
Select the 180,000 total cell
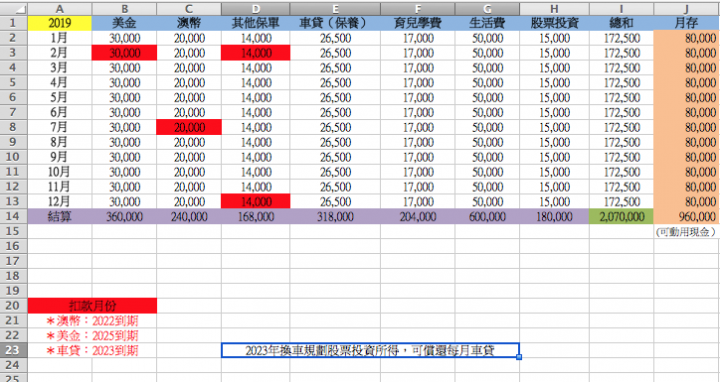(554, 217)
